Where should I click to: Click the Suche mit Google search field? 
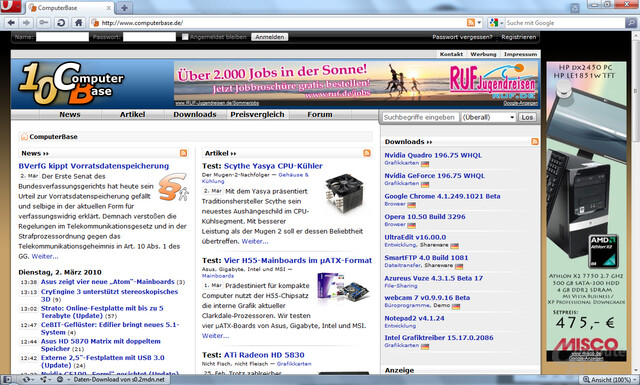(565, 23)
